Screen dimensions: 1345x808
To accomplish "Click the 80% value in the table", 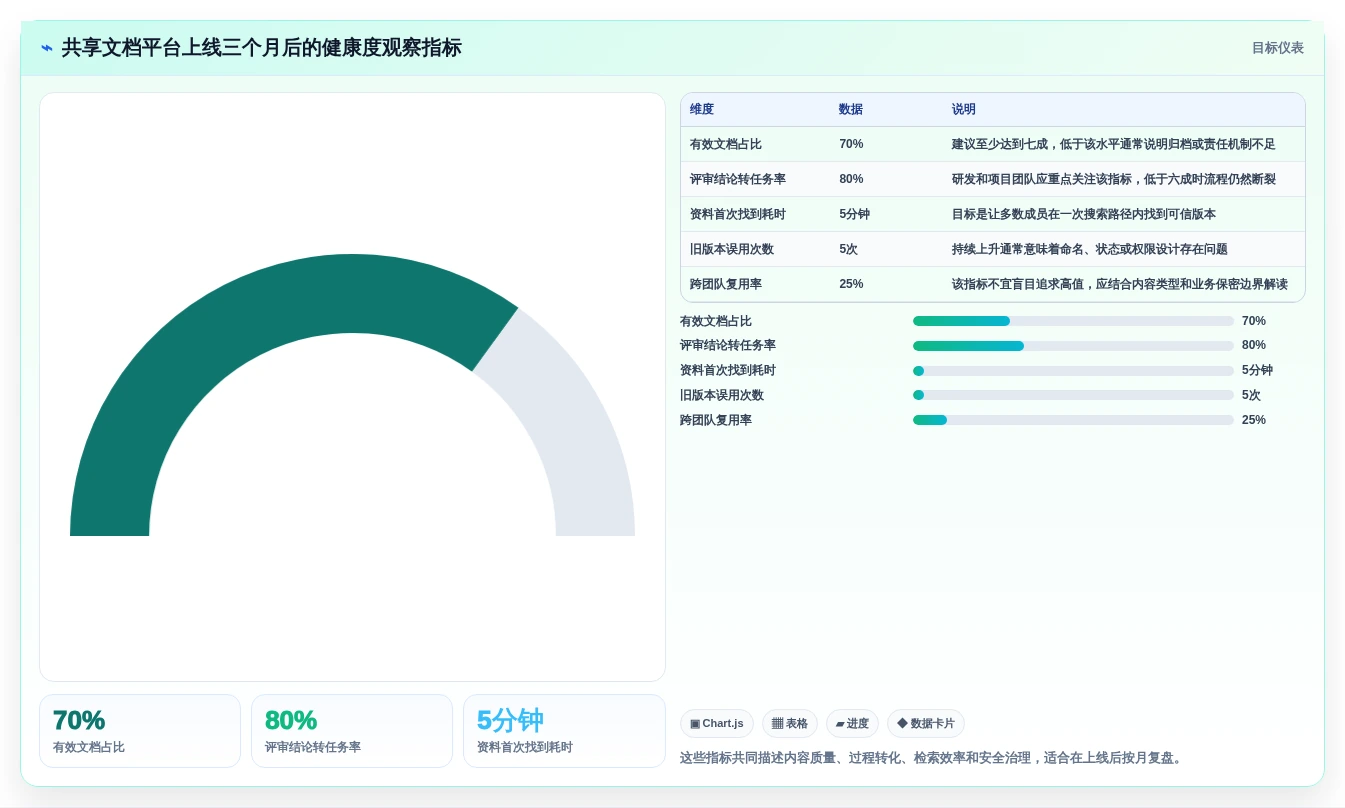I will 851,179.
